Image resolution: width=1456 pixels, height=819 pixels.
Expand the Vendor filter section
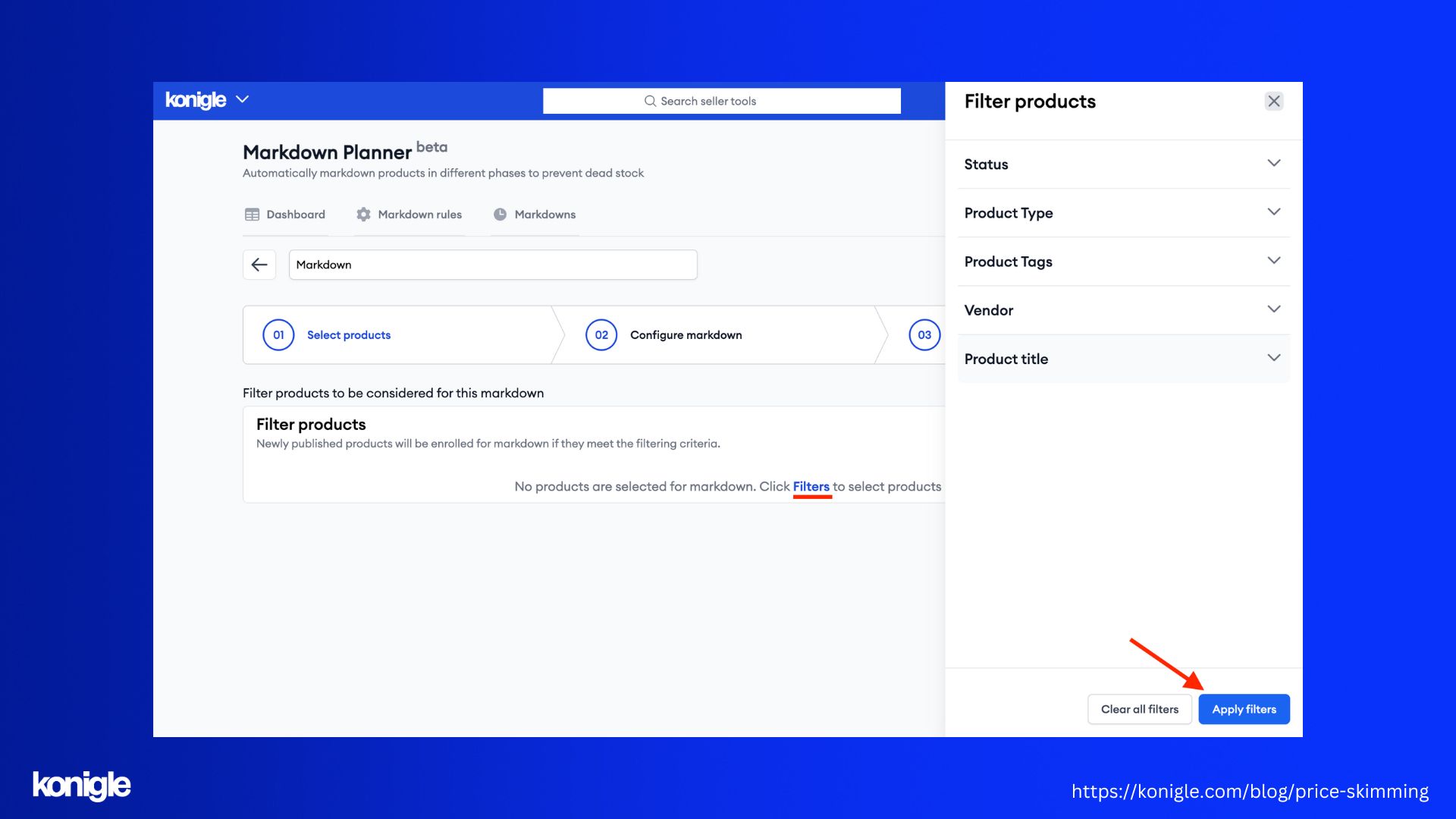(1123, 309)
